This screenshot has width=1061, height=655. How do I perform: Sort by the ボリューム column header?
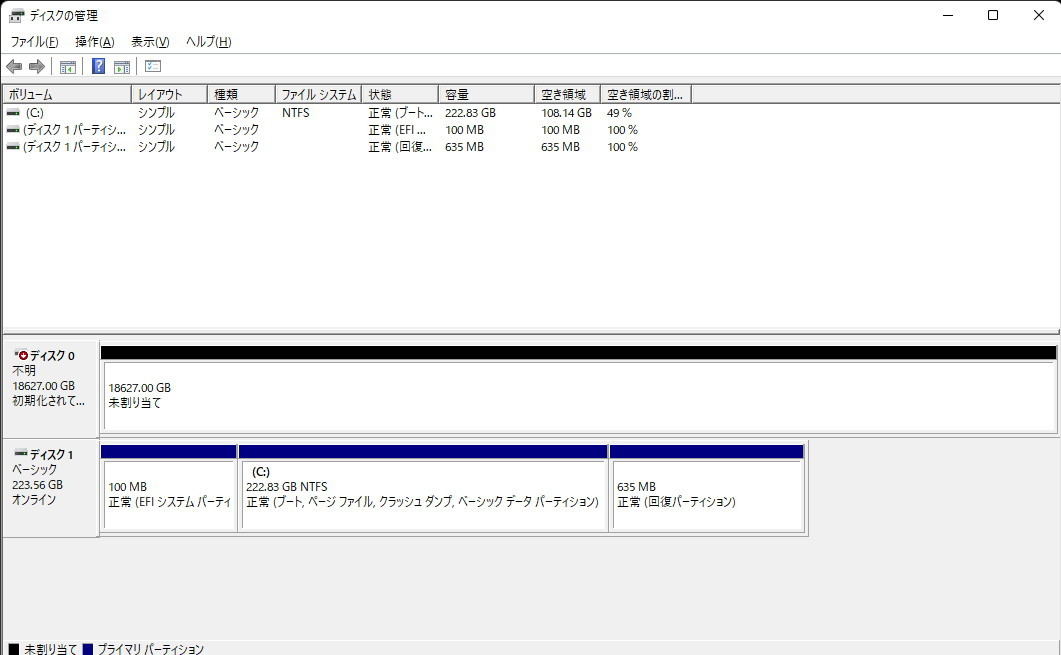click(67, 95)
